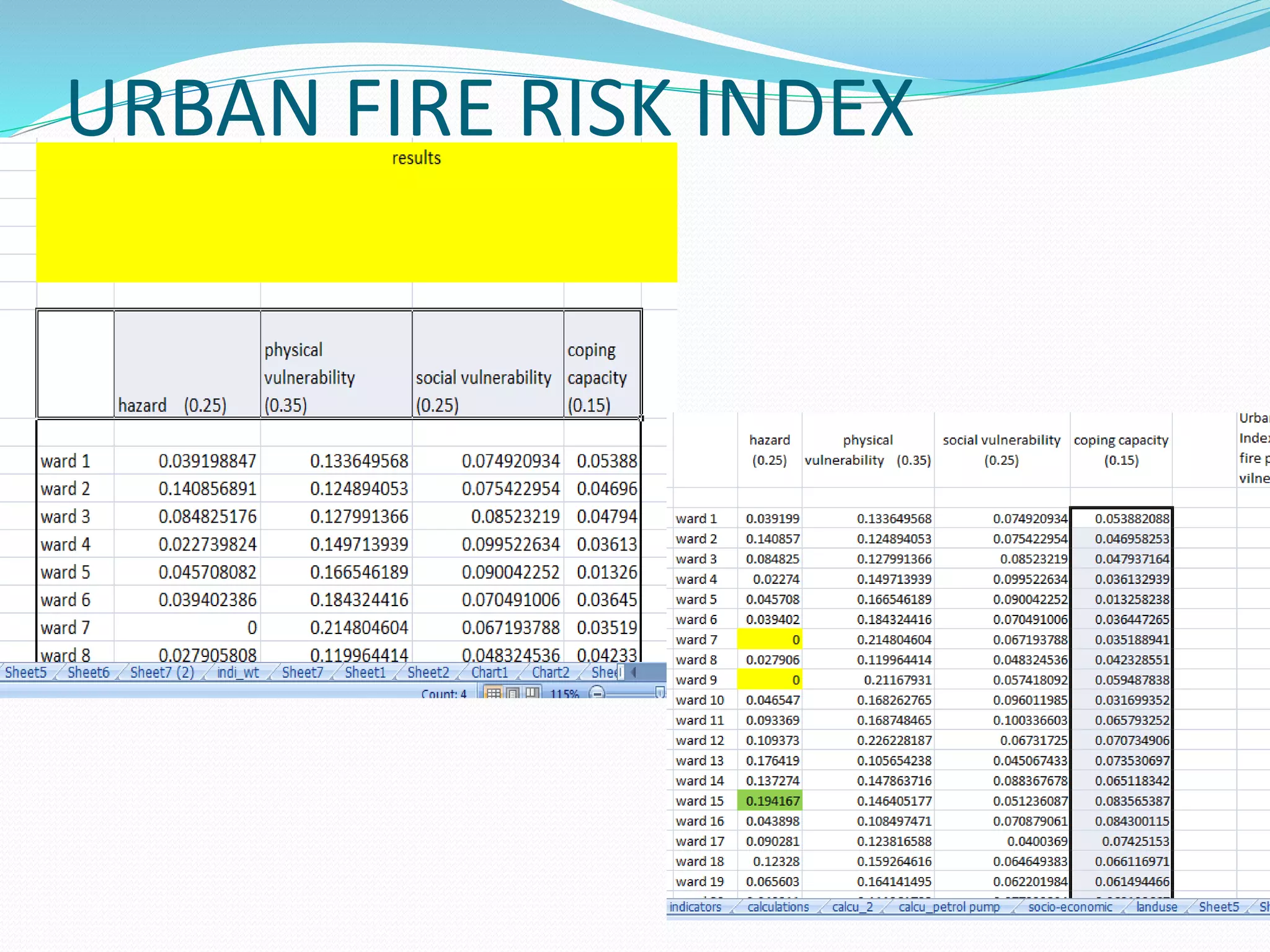1270x952 pixels.
Task: Select right table 'hazard (0.25)' header
Action: [770, 450]
